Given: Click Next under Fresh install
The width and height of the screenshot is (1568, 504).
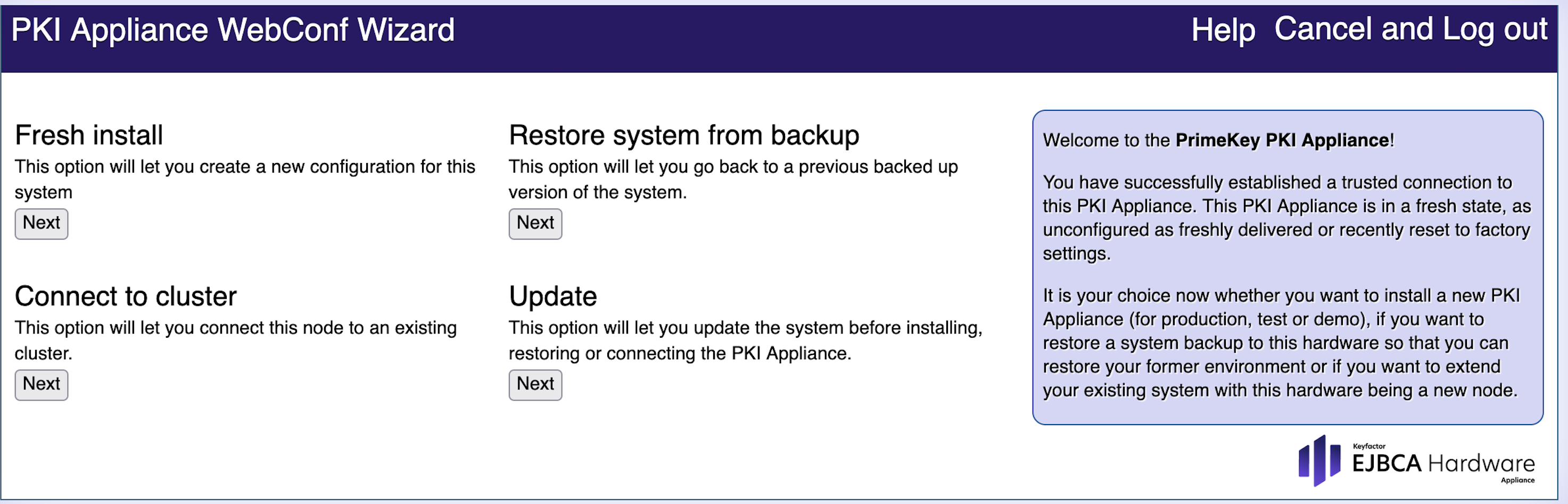Looking at the screenshot, I should click(x=42, y=224).
